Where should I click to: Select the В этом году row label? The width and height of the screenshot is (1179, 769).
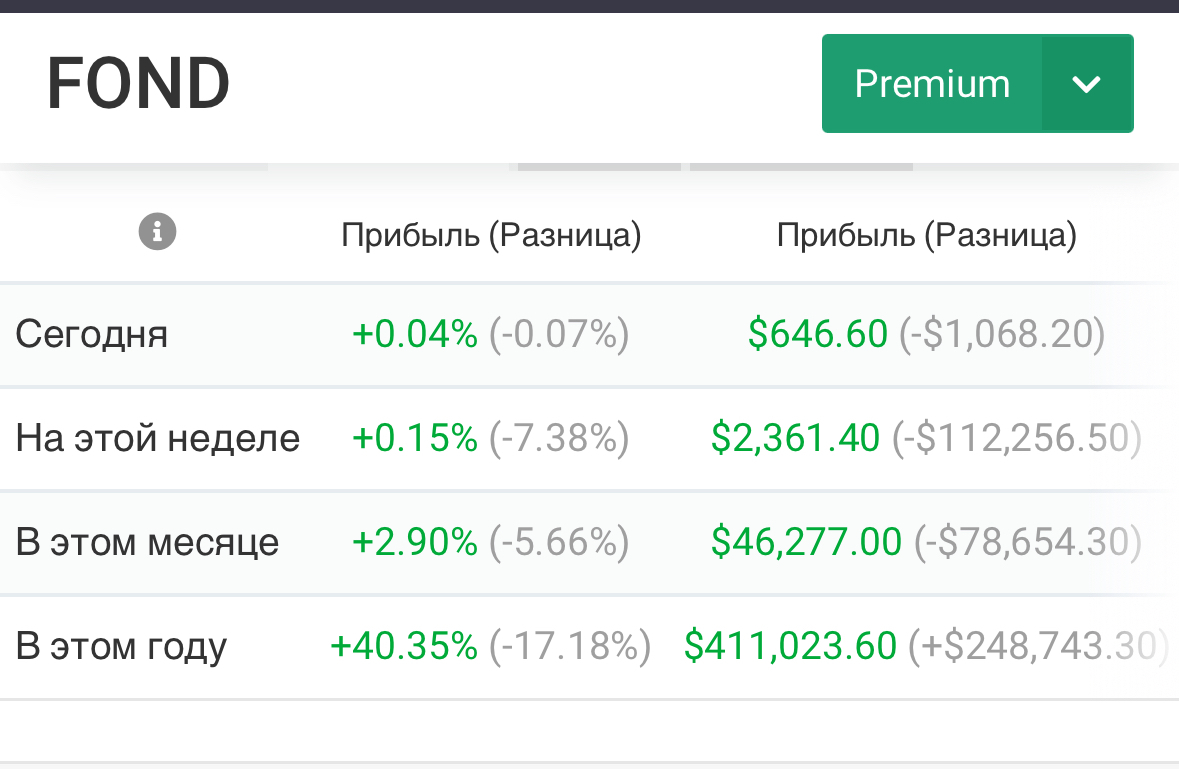point(121,646)
